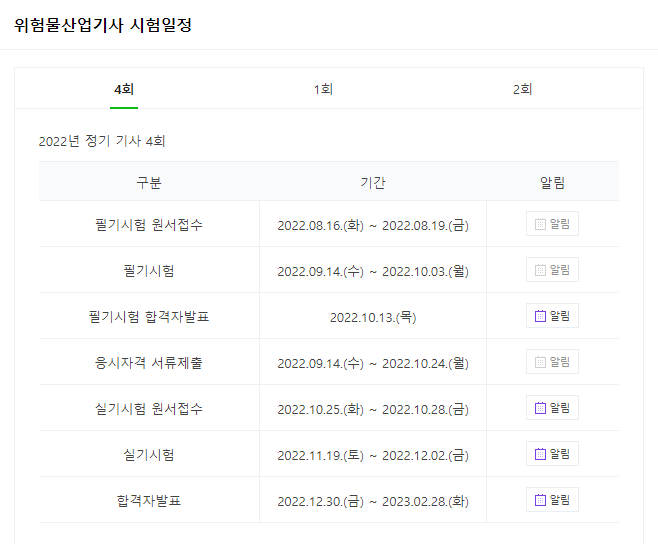658x544 pixels.
Task: Click the date 2022.09.14.(수) ~ 2022.10.24.(월)
Action: (x=373, y=363)
